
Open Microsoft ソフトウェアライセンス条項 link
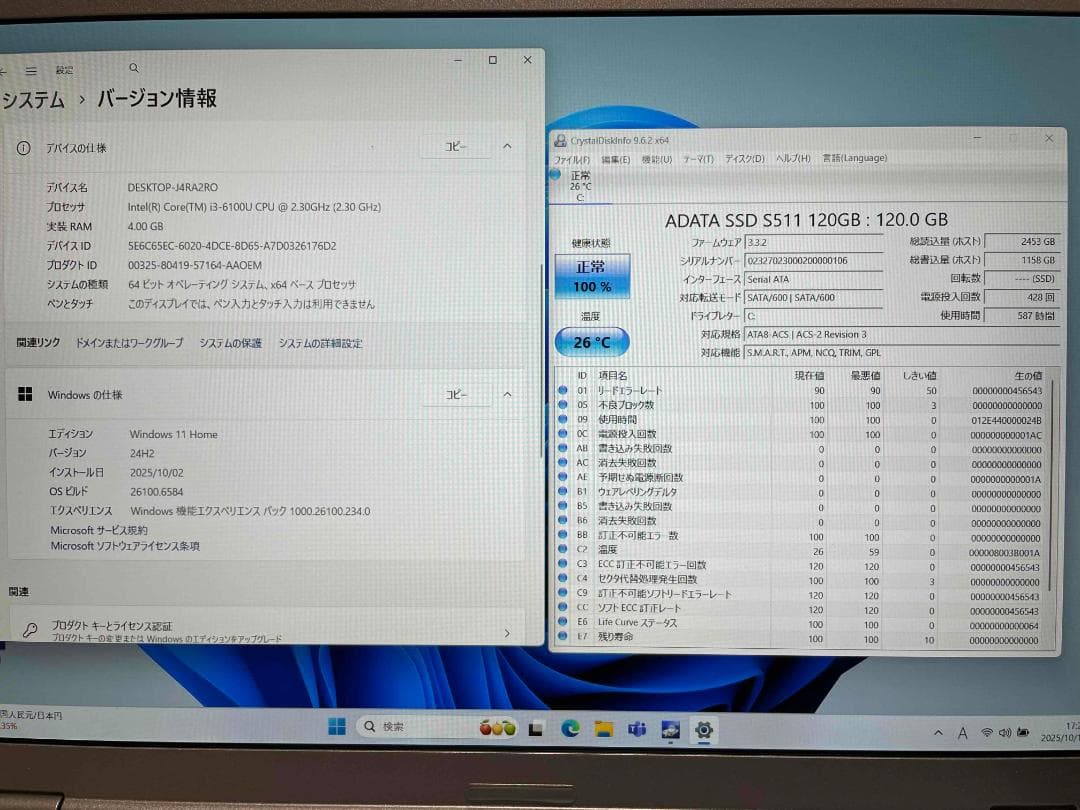point(125,546)
